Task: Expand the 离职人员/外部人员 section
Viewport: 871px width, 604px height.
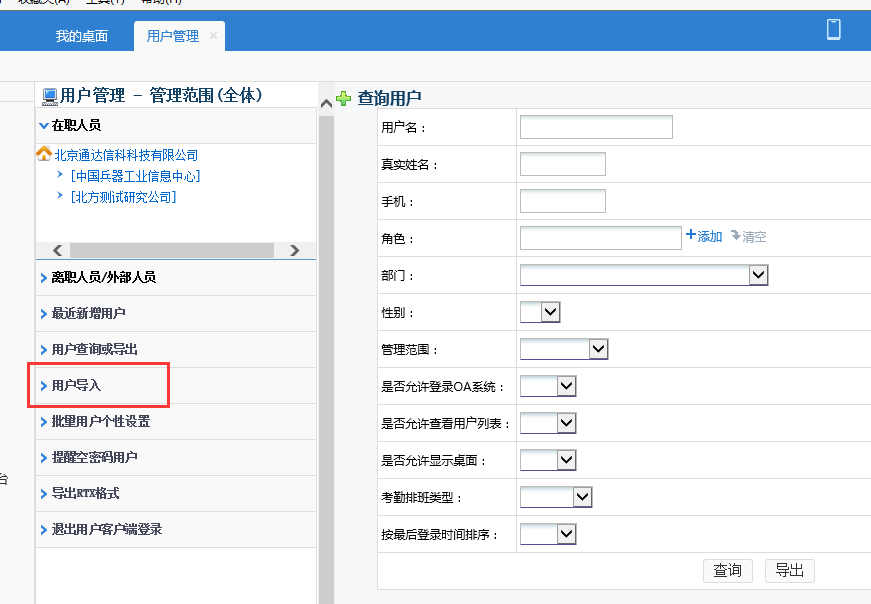Action: coord(103,277)
